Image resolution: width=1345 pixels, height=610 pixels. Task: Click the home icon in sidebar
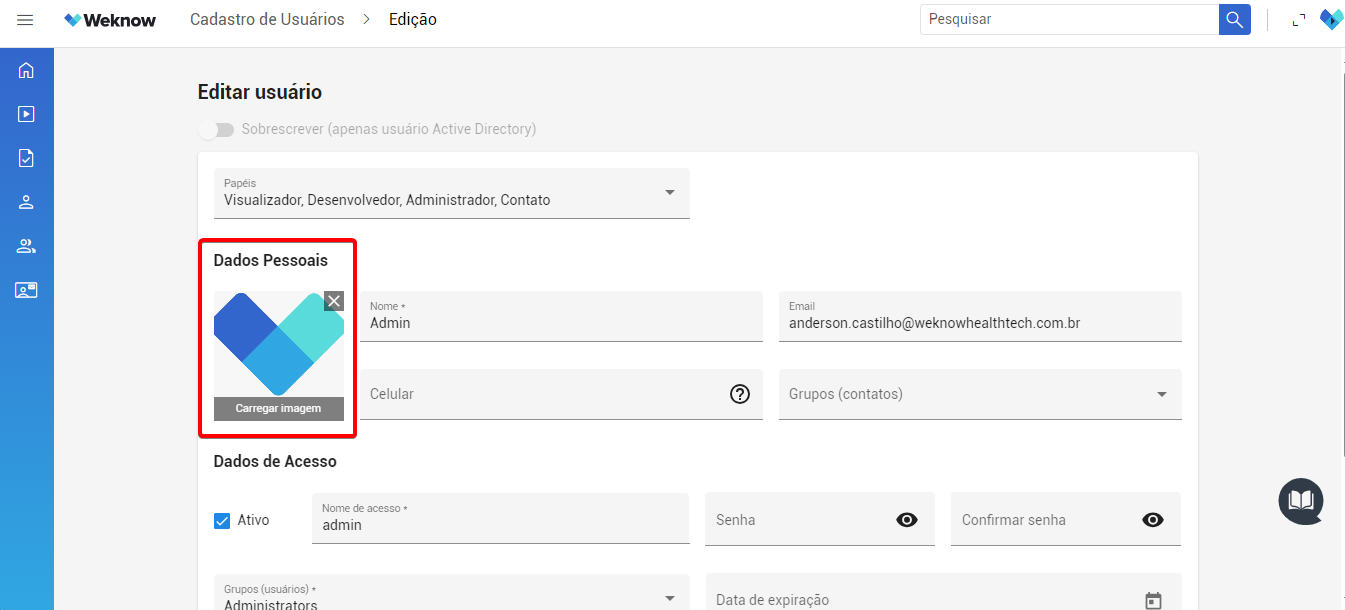point(26,70)
